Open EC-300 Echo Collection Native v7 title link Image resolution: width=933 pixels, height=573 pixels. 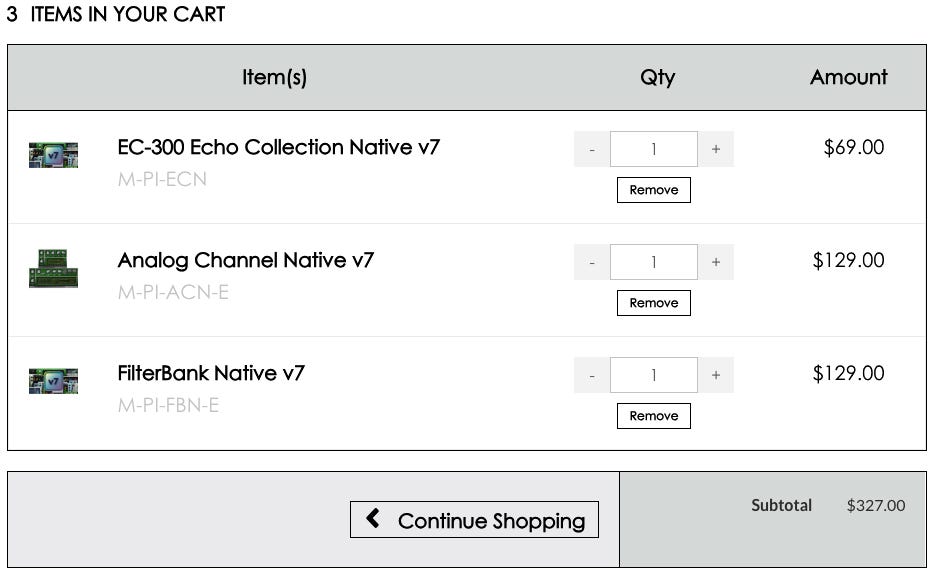click(278, 147)
